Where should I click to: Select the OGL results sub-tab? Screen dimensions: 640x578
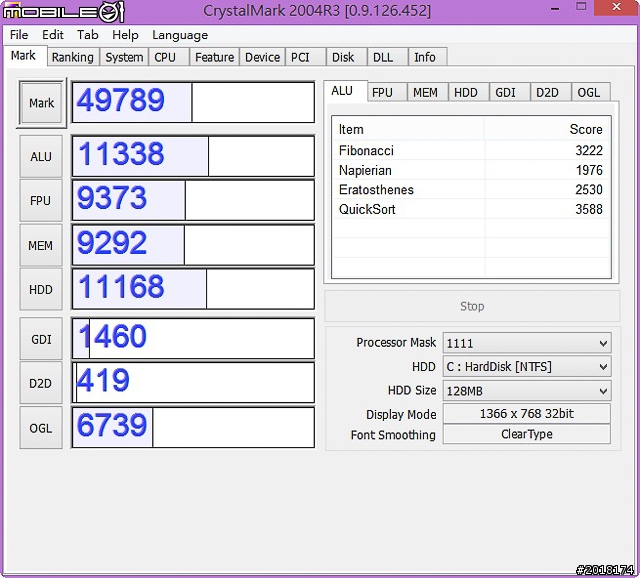coord(589,93)
